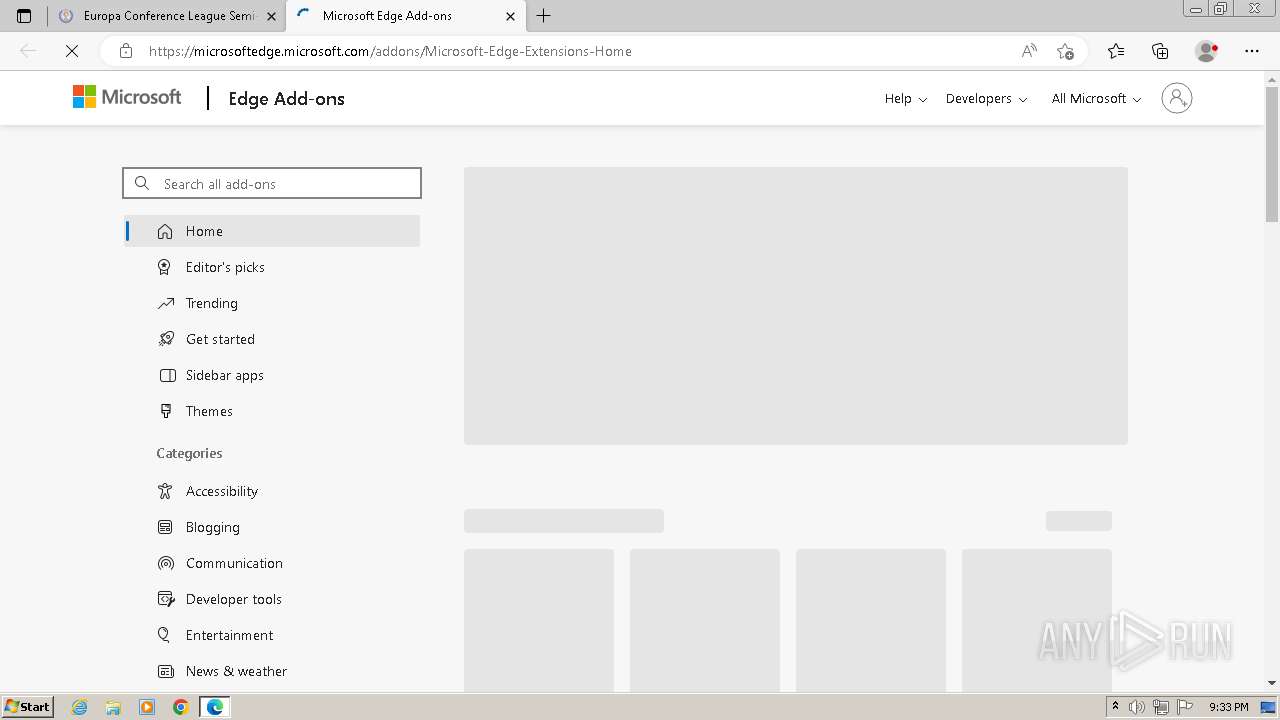The image size is (1280, 720).
Task: Open the tab actions menu icon
Action: click(24, 16)
